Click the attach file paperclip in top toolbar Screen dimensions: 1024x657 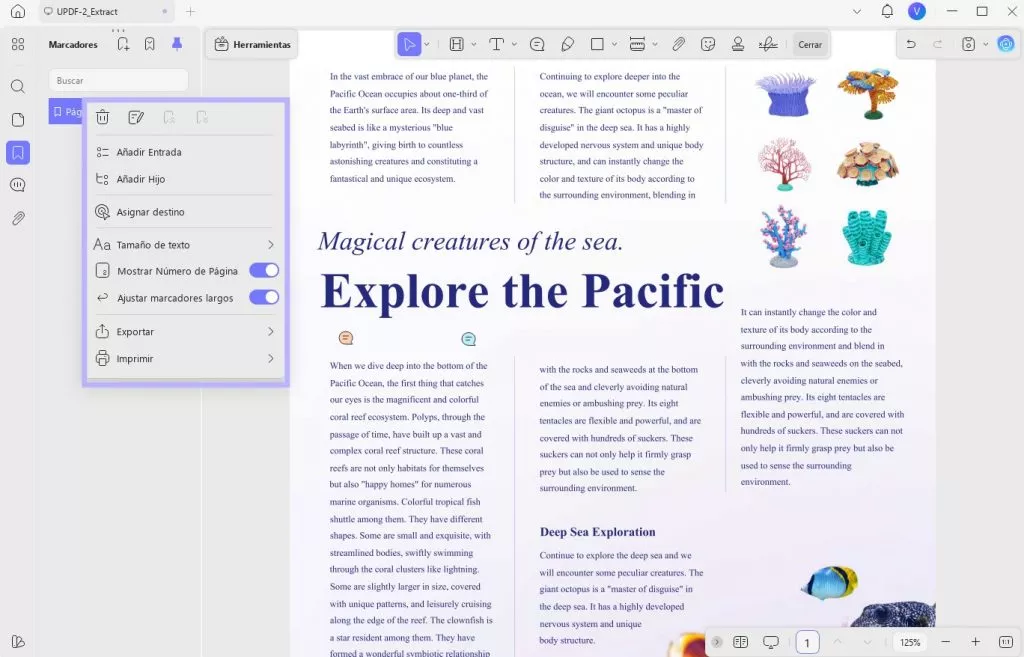coord(678,44)
